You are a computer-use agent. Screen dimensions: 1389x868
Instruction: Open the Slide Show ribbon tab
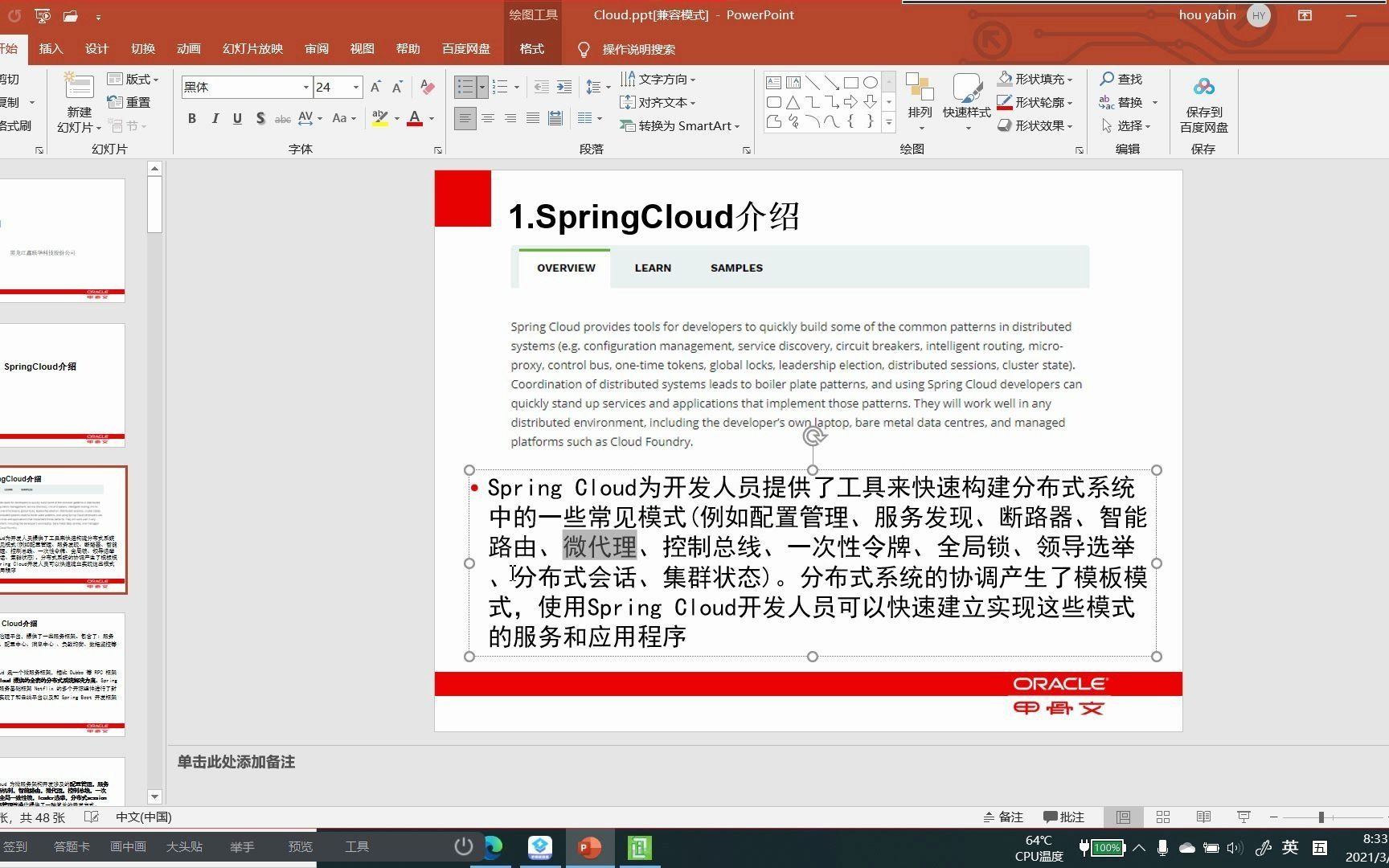click(x=252, y=49)
